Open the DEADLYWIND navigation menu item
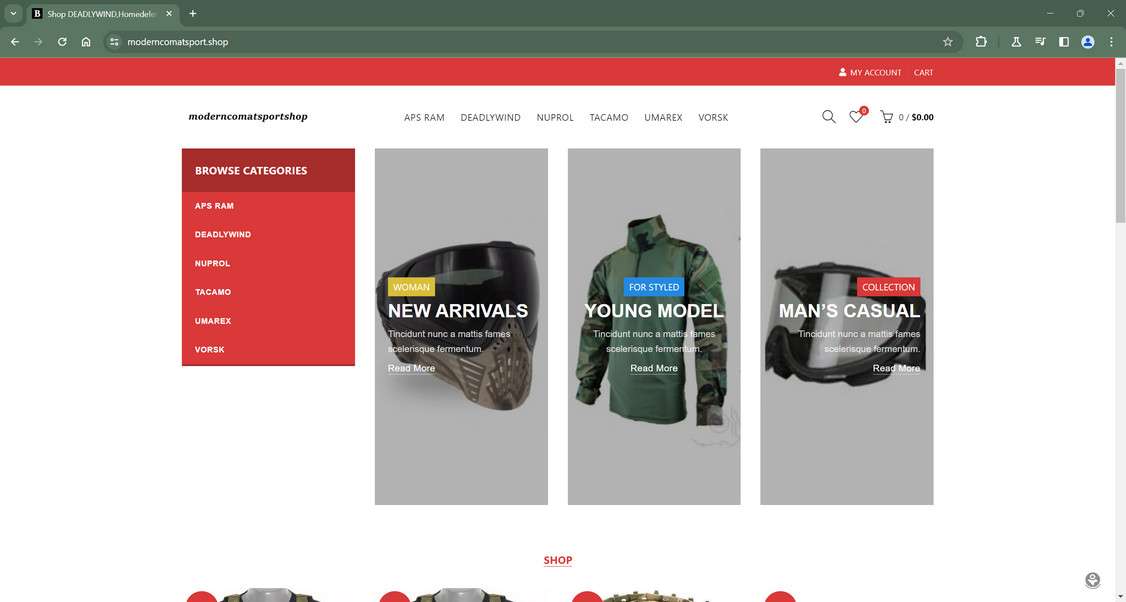This screenshot has height=602, width=1126. coord(490,118)
